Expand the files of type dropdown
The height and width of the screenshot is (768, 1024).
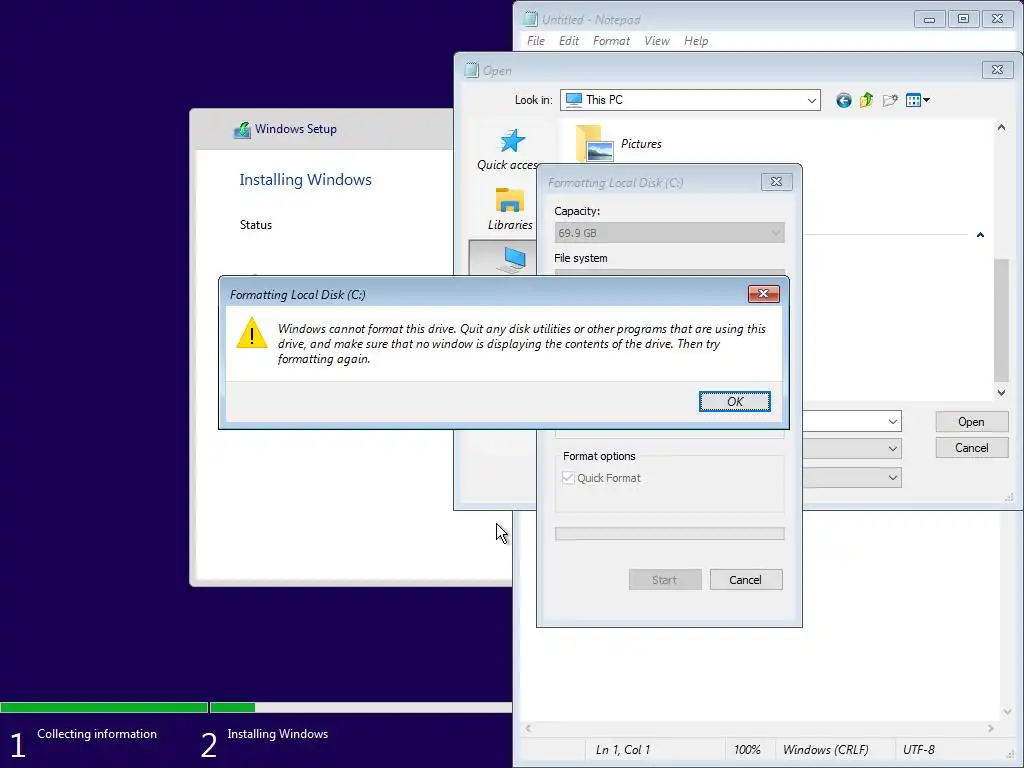892,449
